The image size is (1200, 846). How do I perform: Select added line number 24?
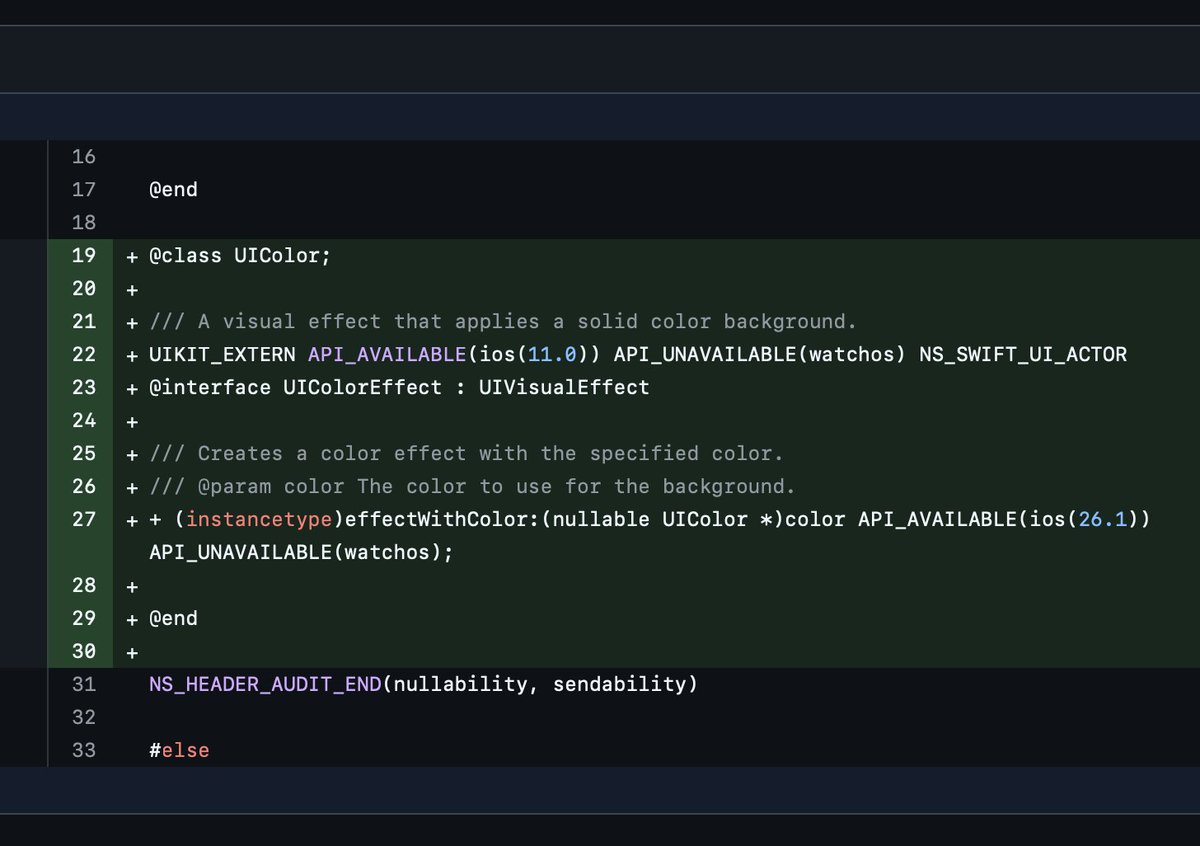84,421
